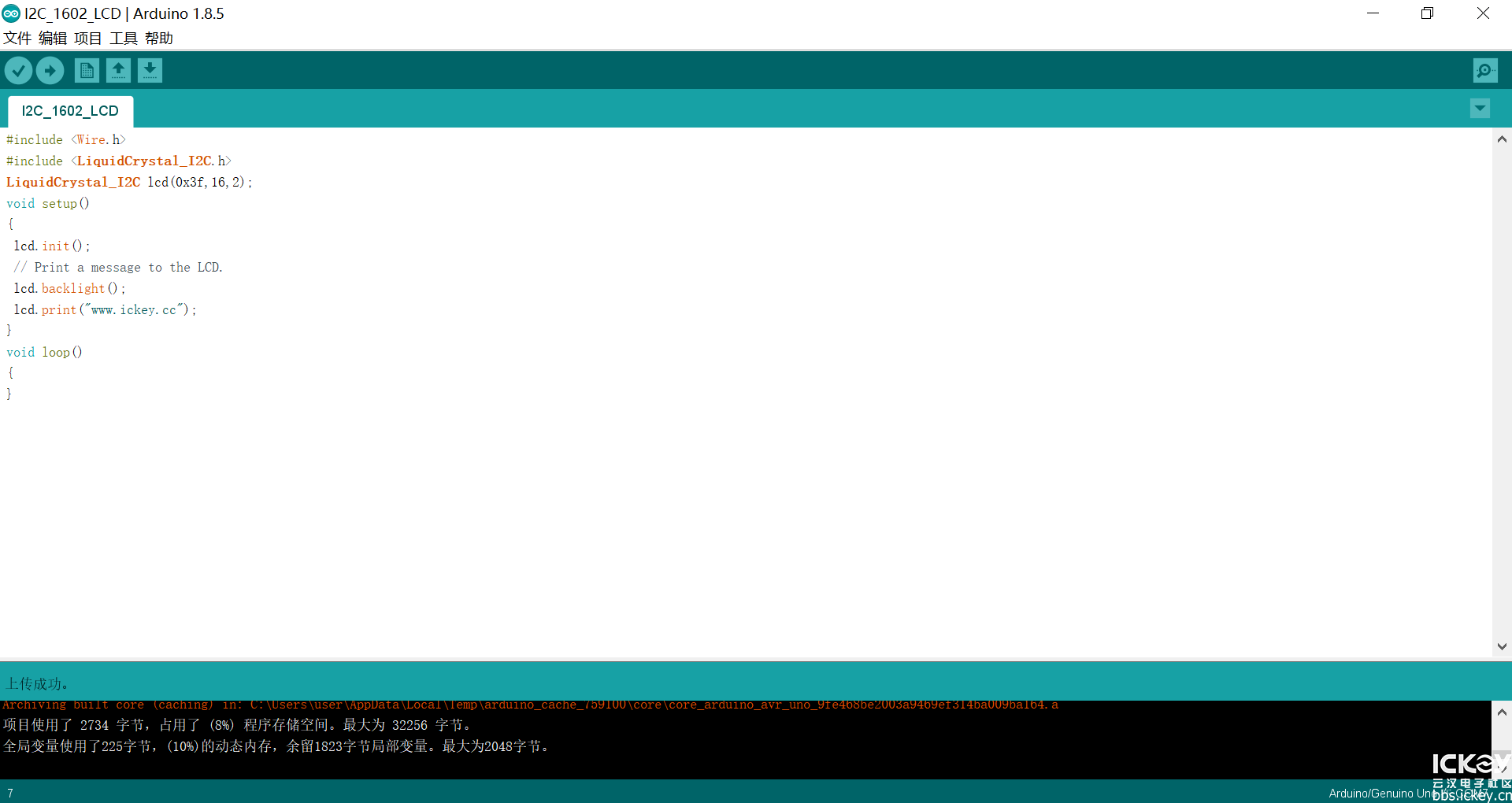Click the editor scrollbar up arrow

[1502, 139]
